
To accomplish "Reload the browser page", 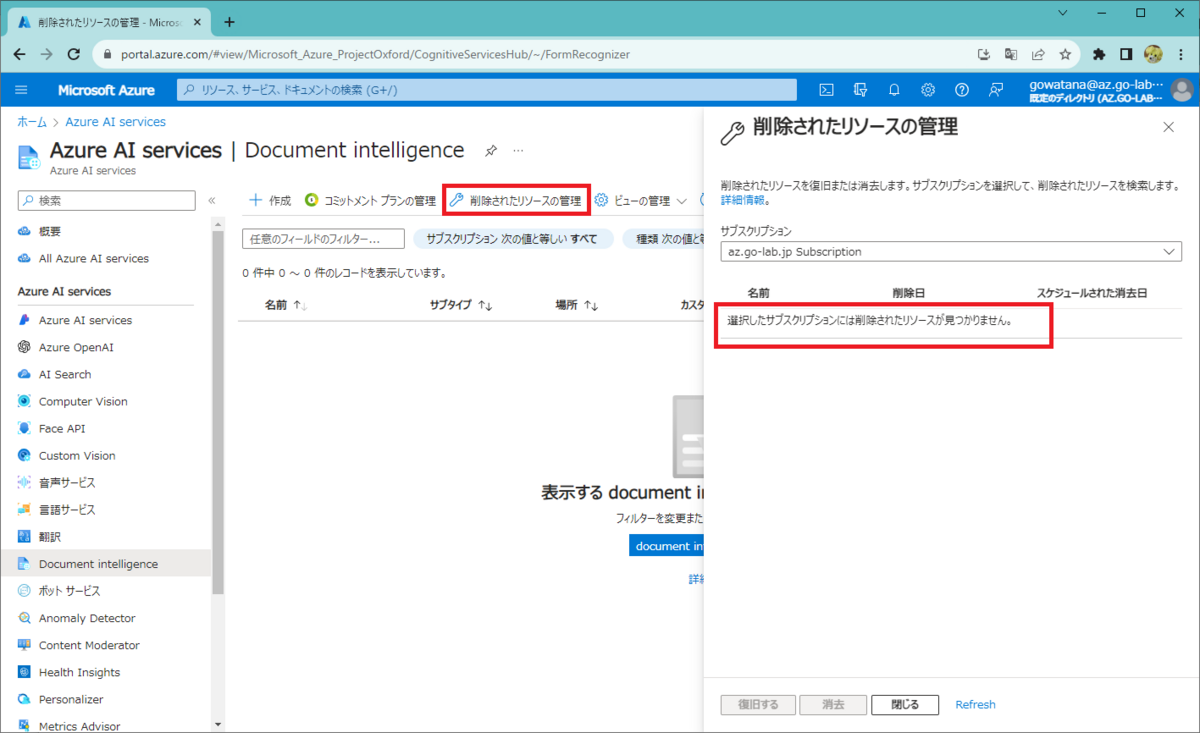I will click(x=75, y=54).
